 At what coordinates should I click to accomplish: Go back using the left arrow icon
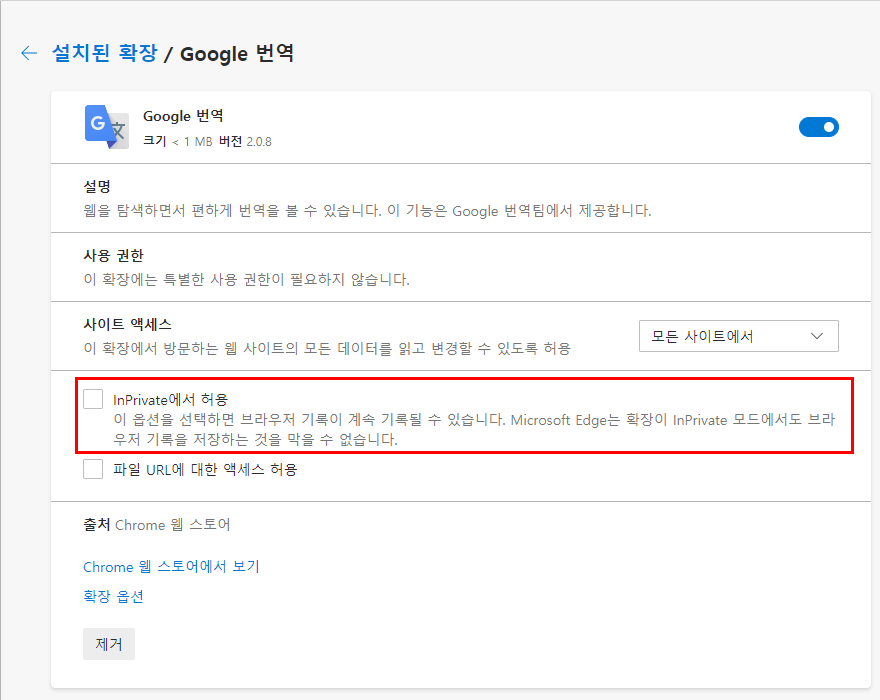click(29, 53)
